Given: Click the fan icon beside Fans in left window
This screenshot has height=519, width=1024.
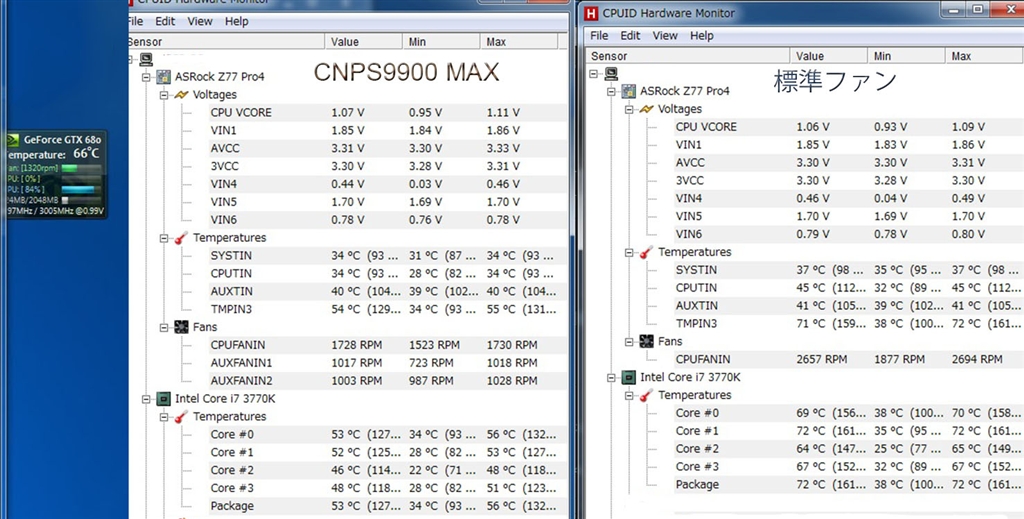Looking at the screenshot, I should click(181, 327).
